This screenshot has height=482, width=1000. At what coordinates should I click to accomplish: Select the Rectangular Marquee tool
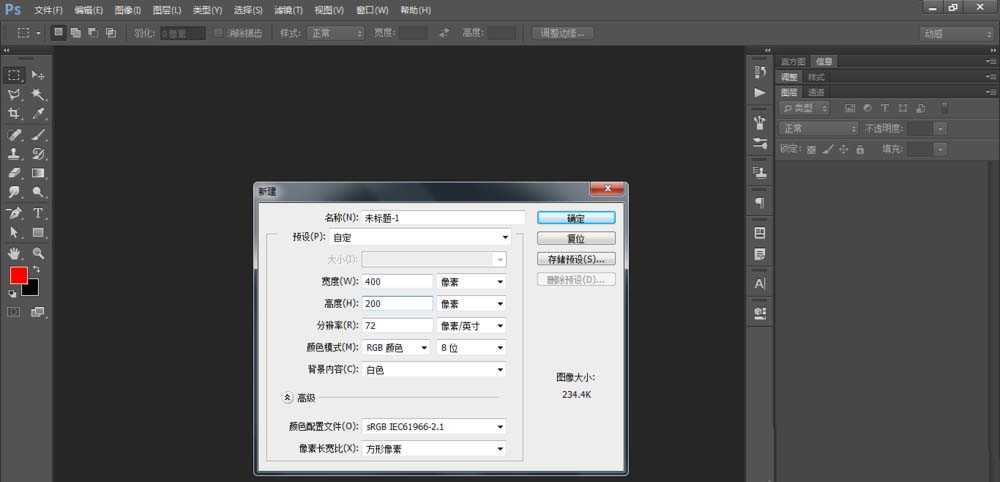click(15, 75)
